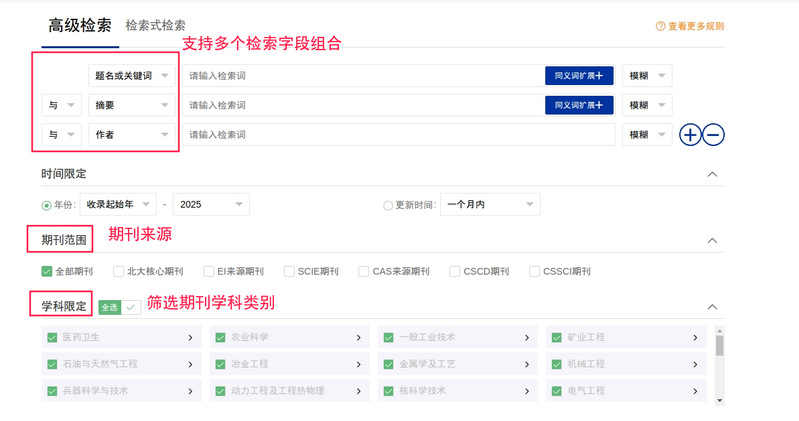
Task: Open the 收录起始年 year dropdown
Action: point(118,204)
